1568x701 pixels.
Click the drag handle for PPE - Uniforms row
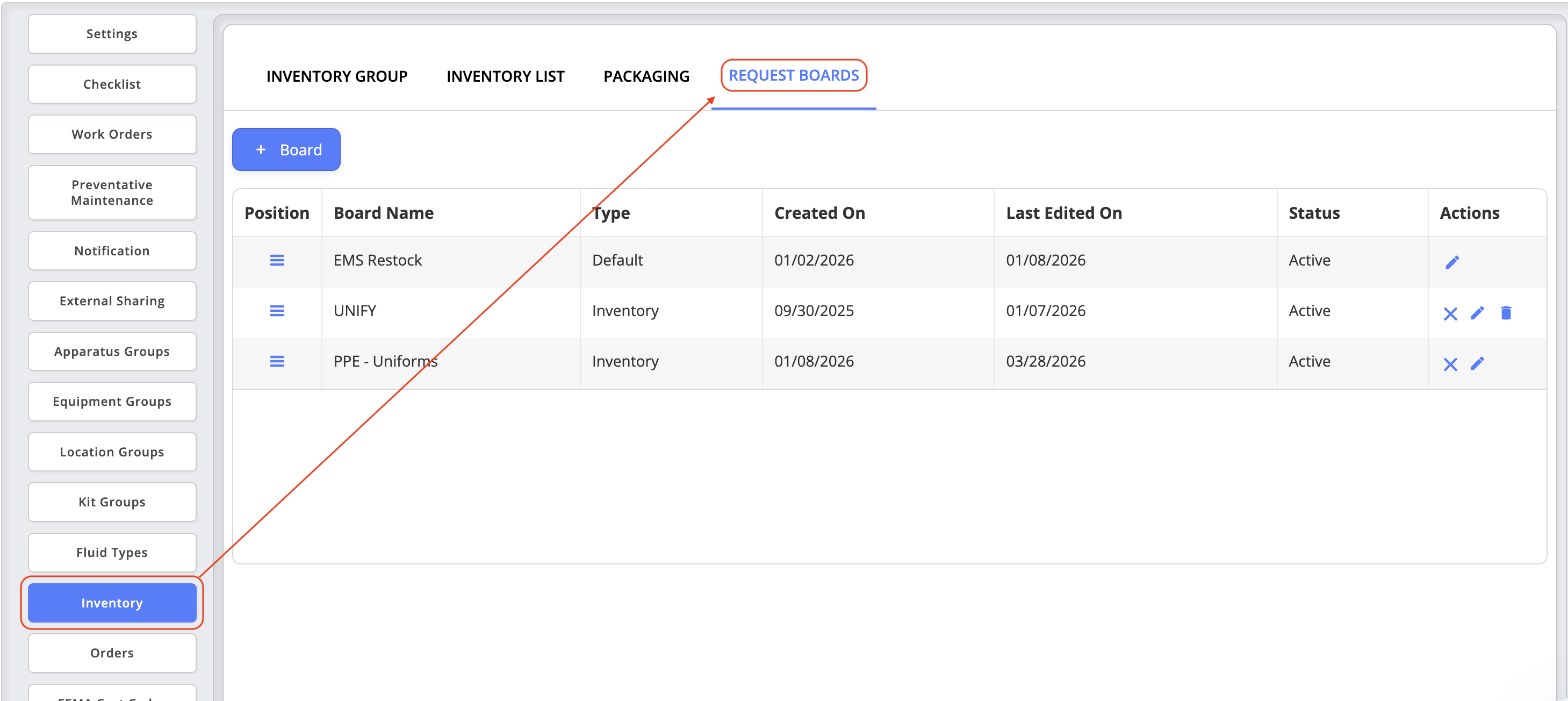coord(277,362)
